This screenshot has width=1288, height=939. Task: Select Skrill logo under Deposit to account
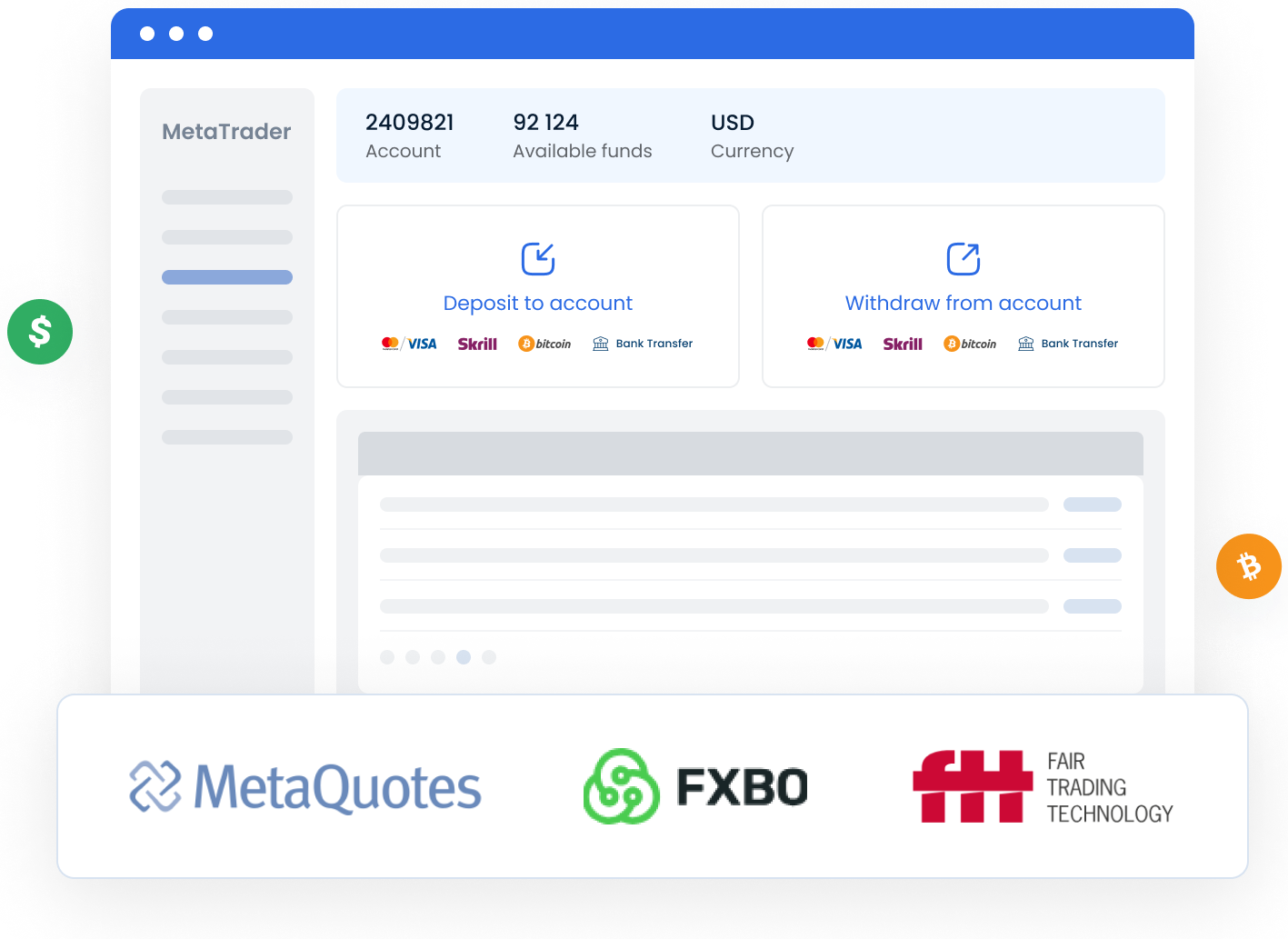pyautogui.click(x=477, y=344)
